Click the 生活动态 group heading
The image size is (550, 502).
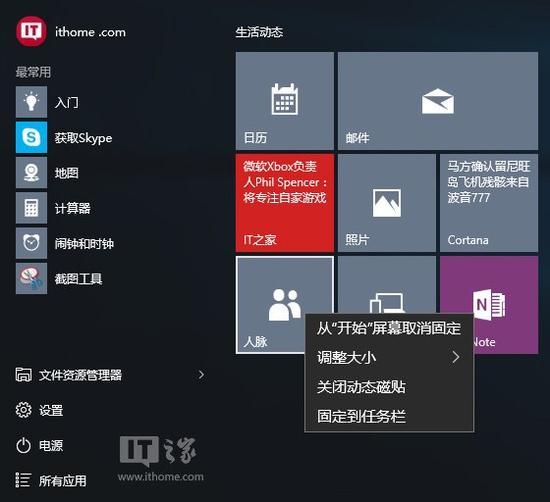tap(259, 32)
